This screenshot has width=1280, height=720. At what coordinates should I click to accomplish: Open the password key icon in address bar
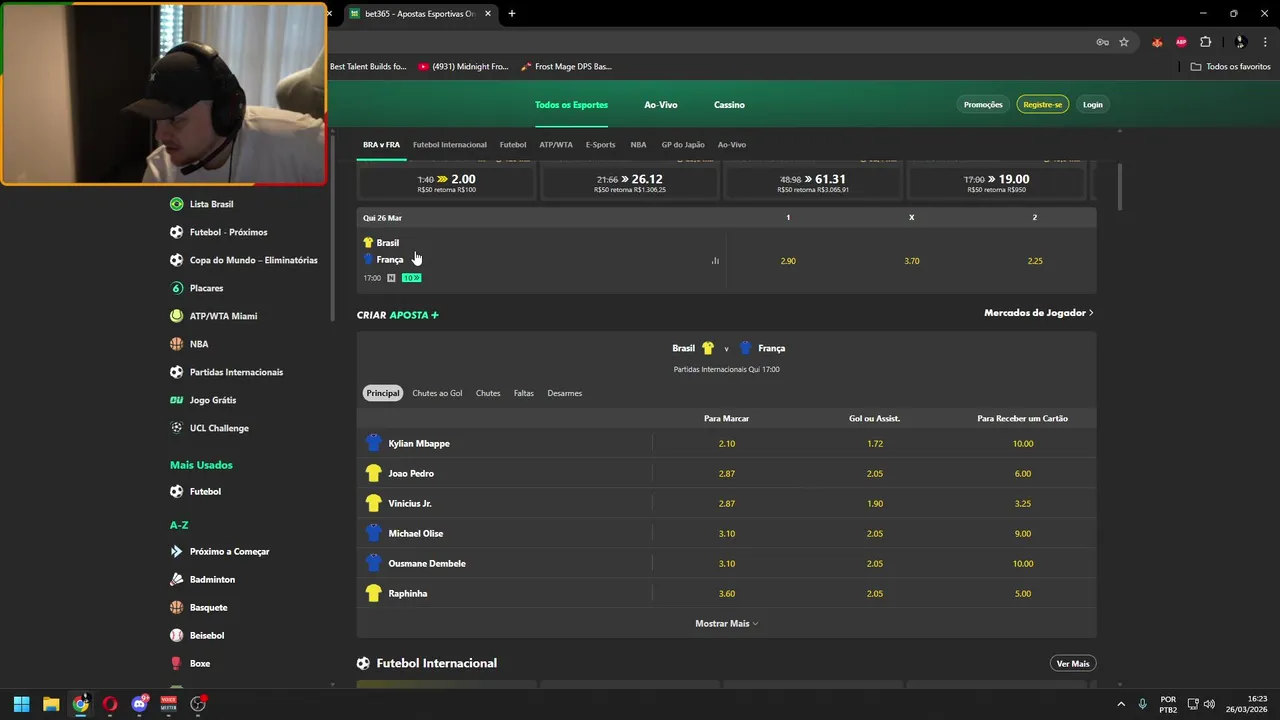1102,42
